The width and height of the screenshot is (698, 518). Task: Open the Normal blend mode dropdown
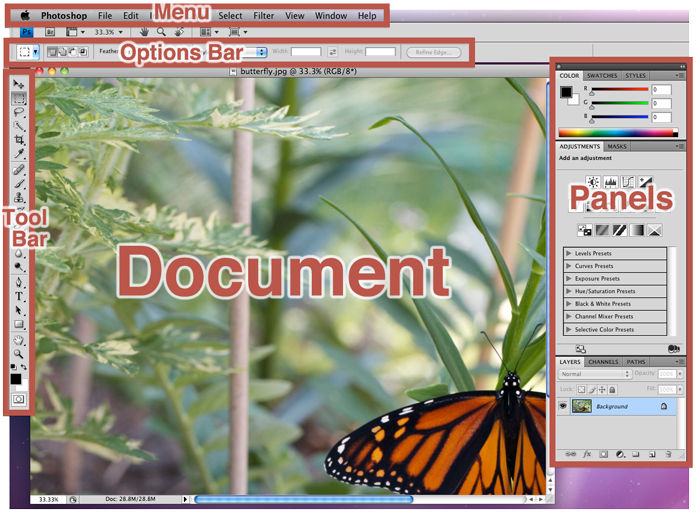(595, 374)
